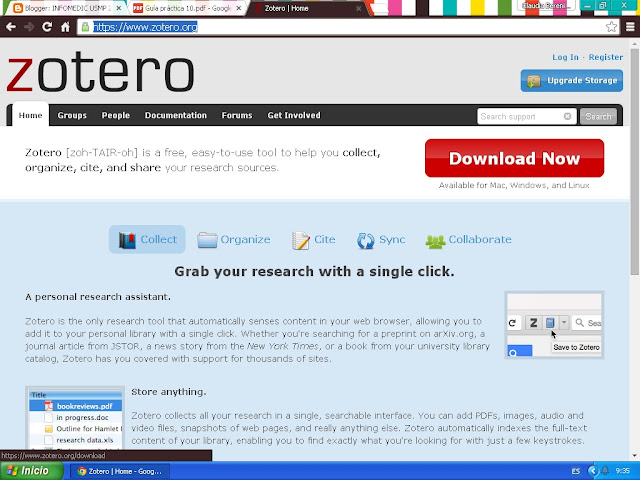Switch to the Guía práctica 10.pdf tab

pos(187,8)
